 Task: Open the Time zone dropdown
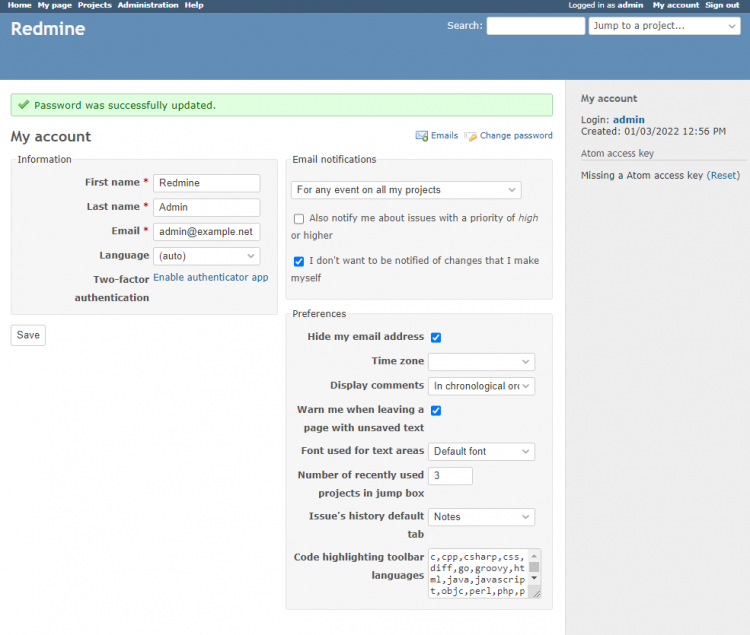pyautogui.click(x=481, y=361)
